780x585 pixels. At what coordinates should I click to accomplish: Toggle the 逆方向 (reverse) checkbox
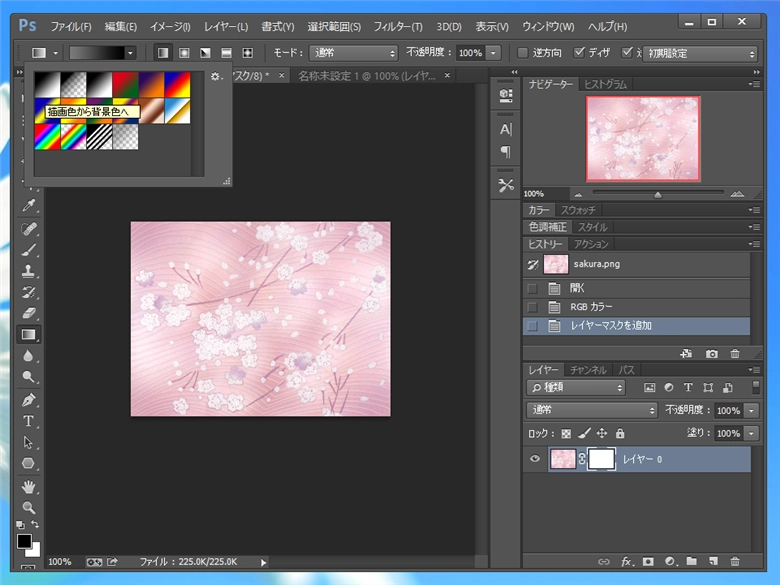522,52
